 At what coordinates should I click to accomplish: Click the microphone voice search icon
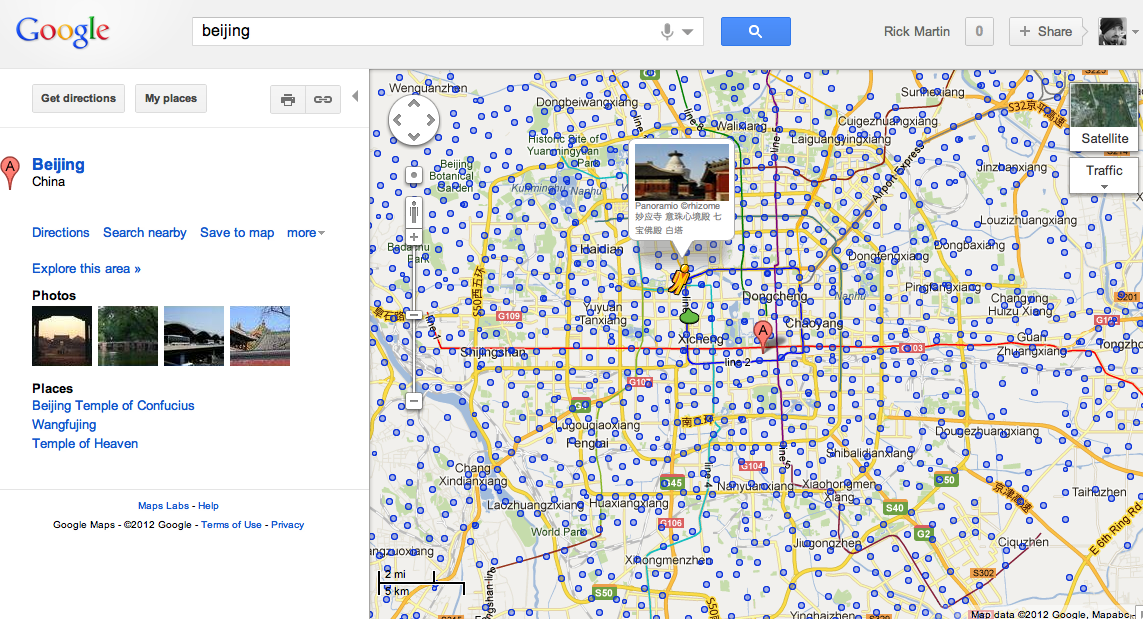pyautogui.click(x=666, y=31)
